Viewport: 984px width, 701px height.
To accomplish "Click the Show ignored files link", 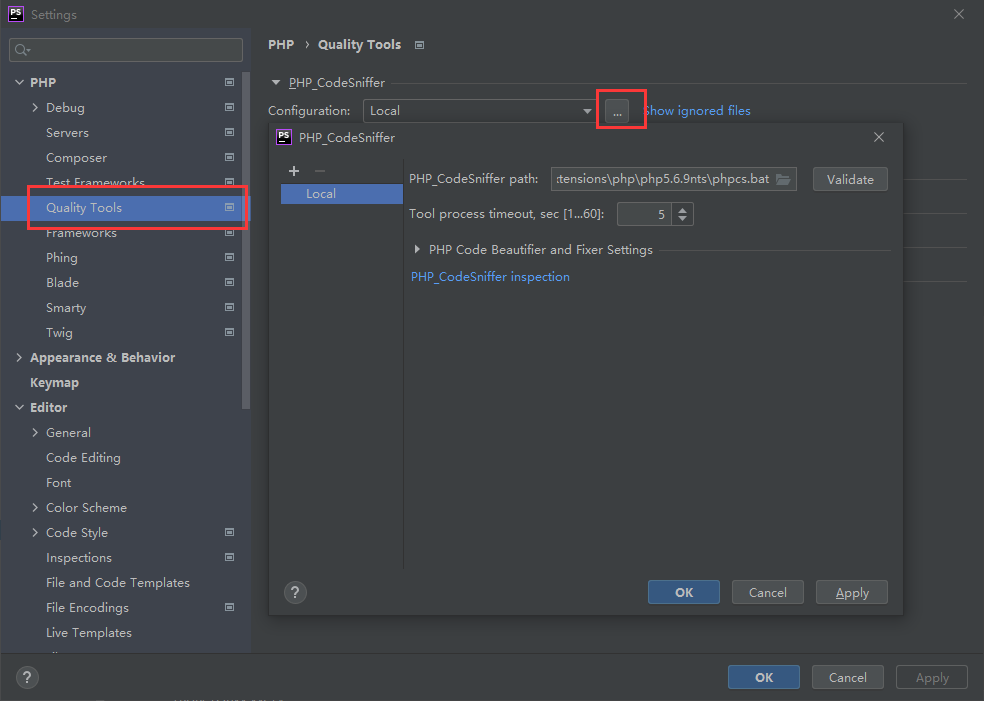I will pos(697,110).
